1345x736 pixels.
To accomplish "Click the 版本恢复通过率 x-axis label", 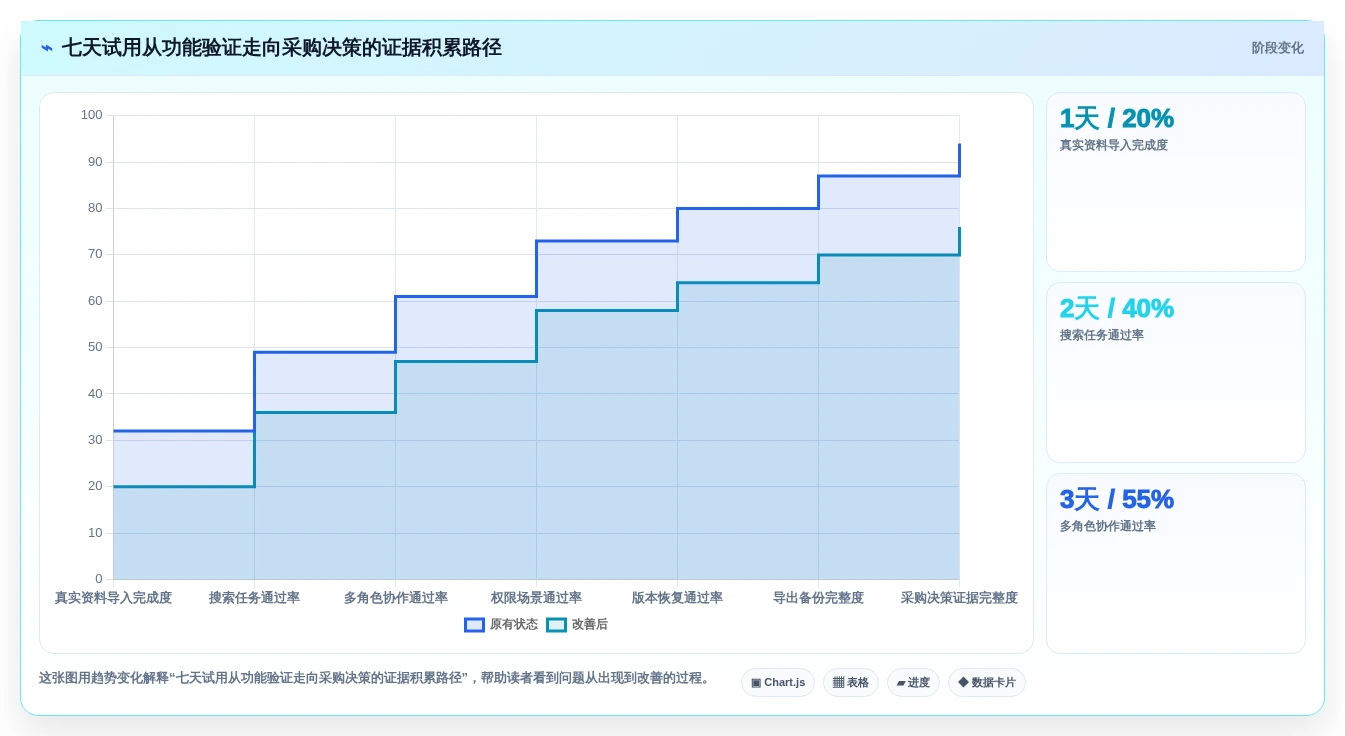I will coord(677,598).
